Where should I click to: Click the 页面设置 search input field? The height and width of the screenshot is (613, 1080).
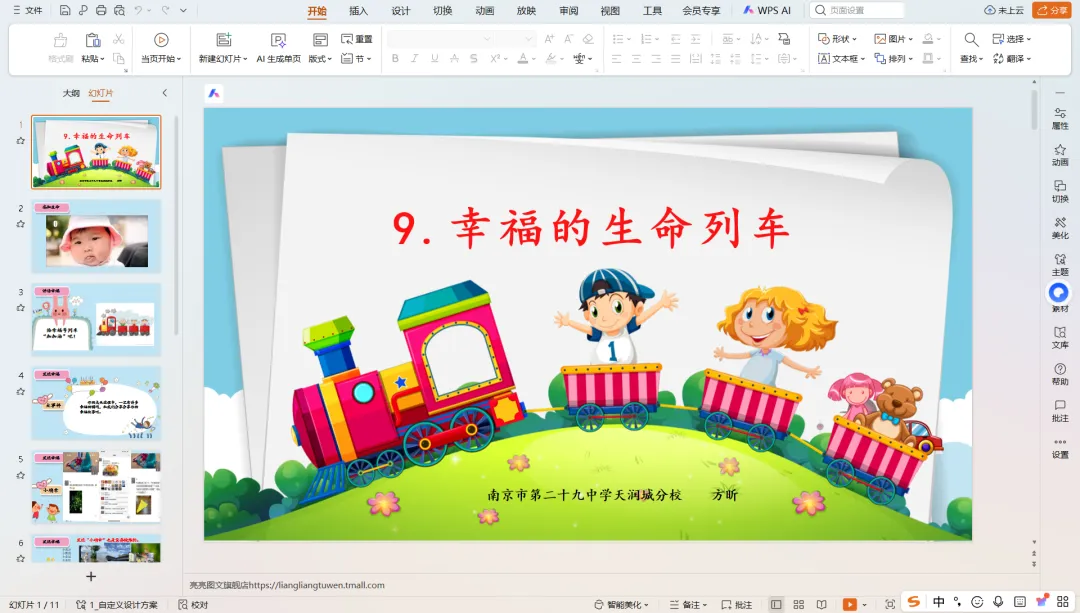tap(857, 10)
